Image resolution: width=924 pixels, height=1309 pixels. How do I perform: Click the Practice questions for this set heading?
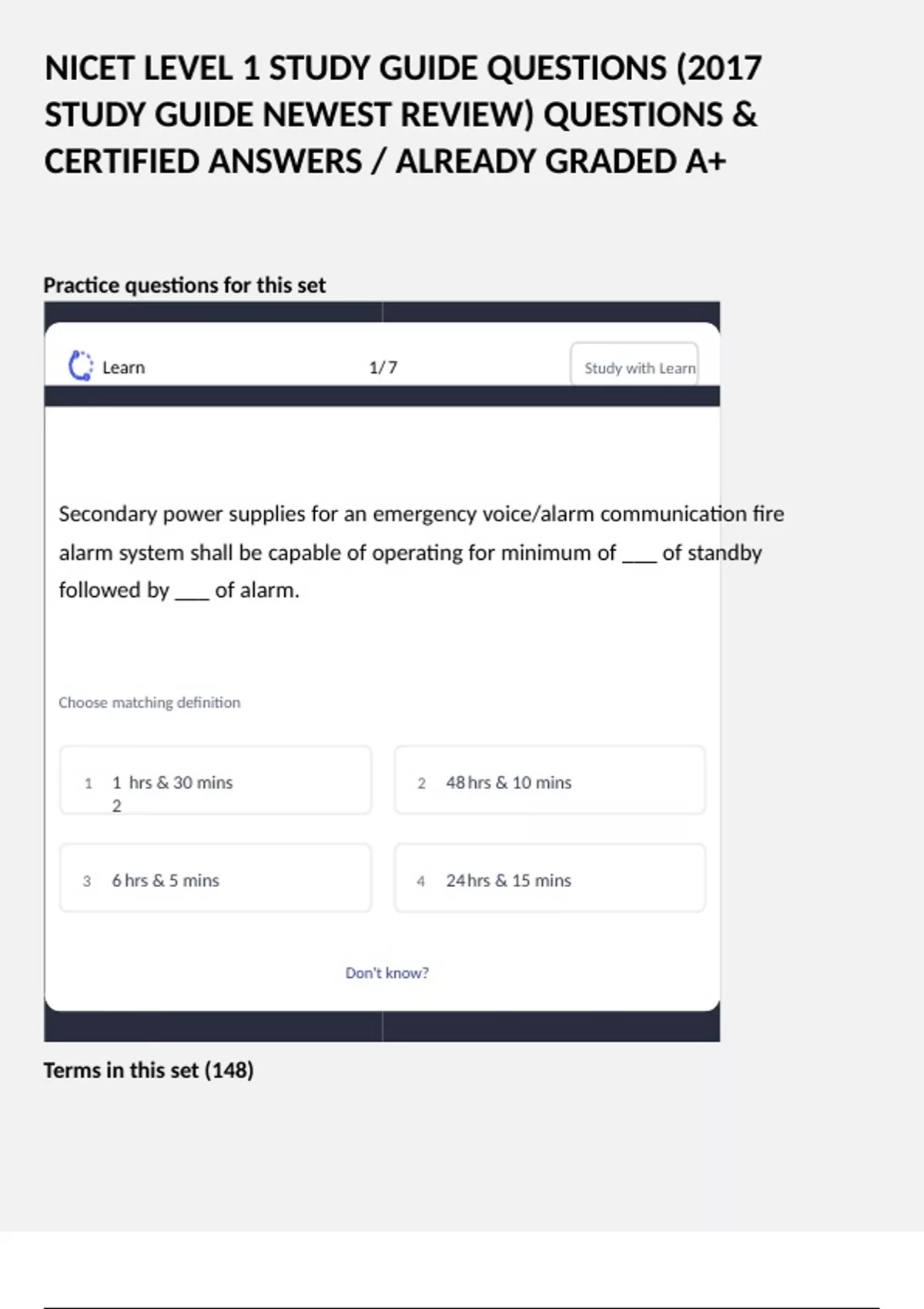pos(184,286)
